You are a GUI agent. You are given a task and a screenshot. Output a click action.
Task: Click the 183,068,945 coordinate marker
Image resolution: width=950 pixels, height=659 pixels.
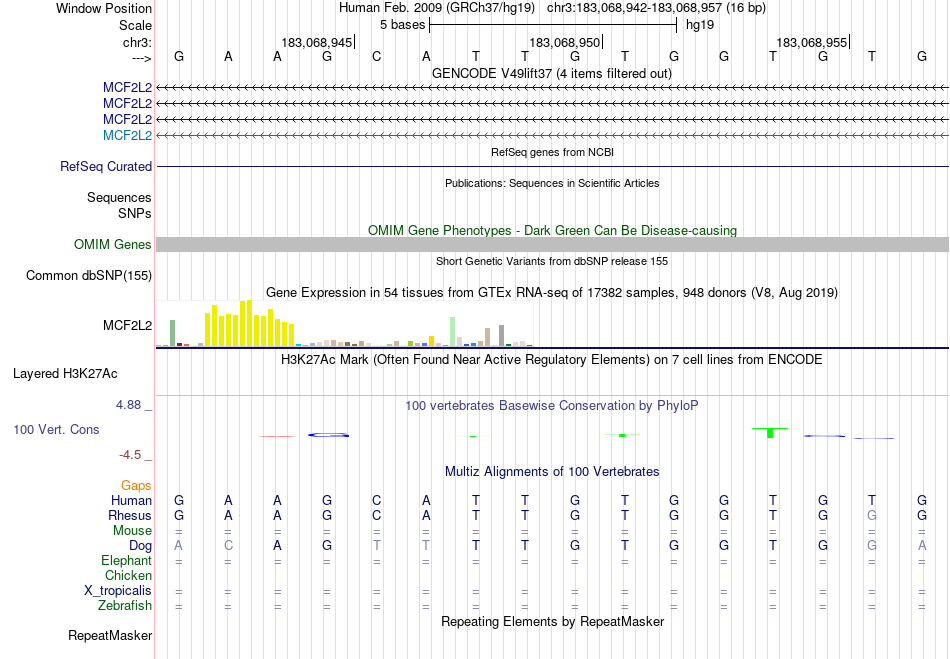[x=317, y=42]
